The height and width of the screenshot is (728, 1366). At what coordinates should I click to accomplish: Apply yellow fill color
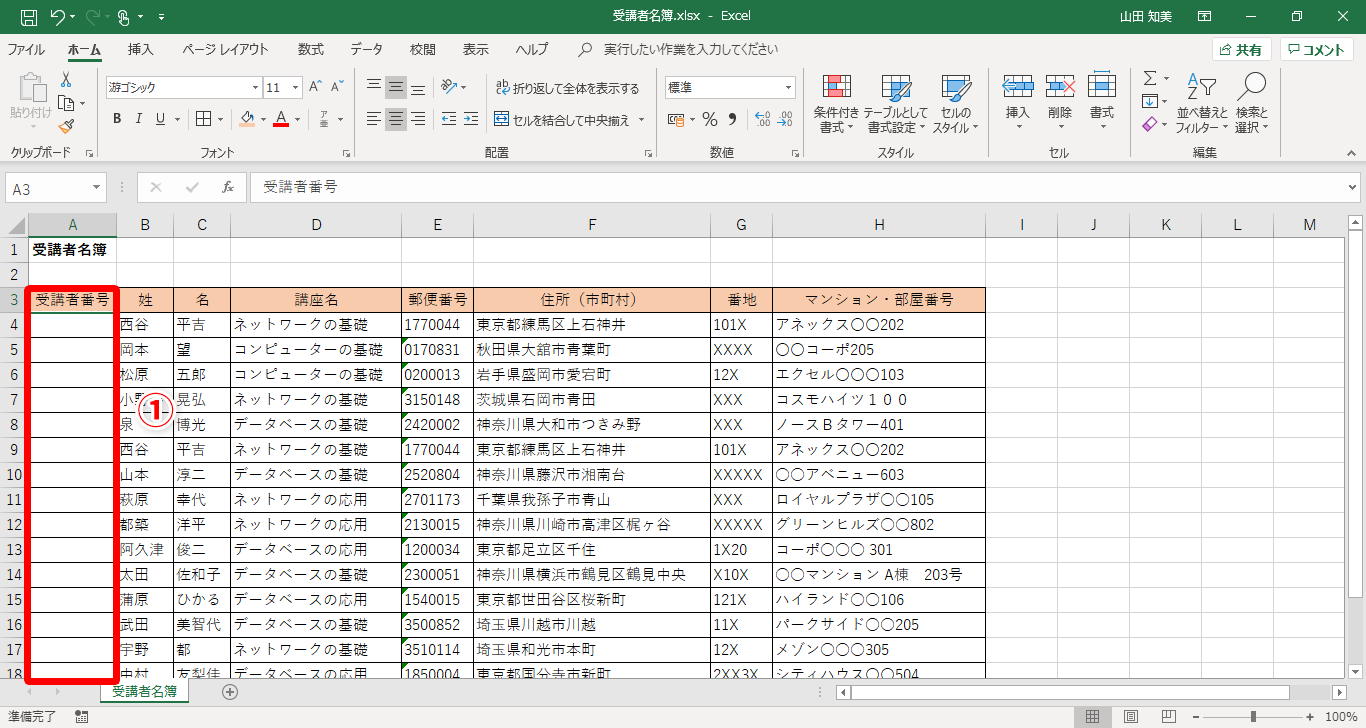[248, 119]
